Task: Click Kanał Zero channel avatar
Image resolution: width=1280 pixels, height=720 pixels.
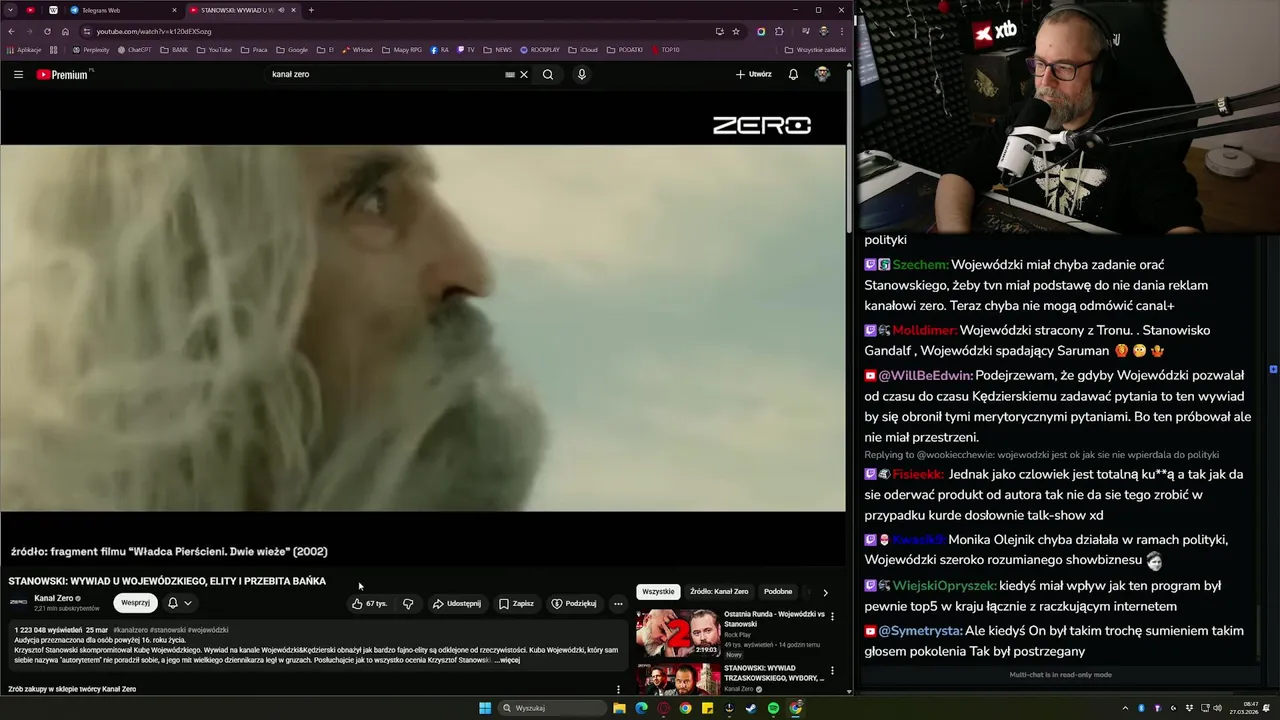Action: click(18, 602)
